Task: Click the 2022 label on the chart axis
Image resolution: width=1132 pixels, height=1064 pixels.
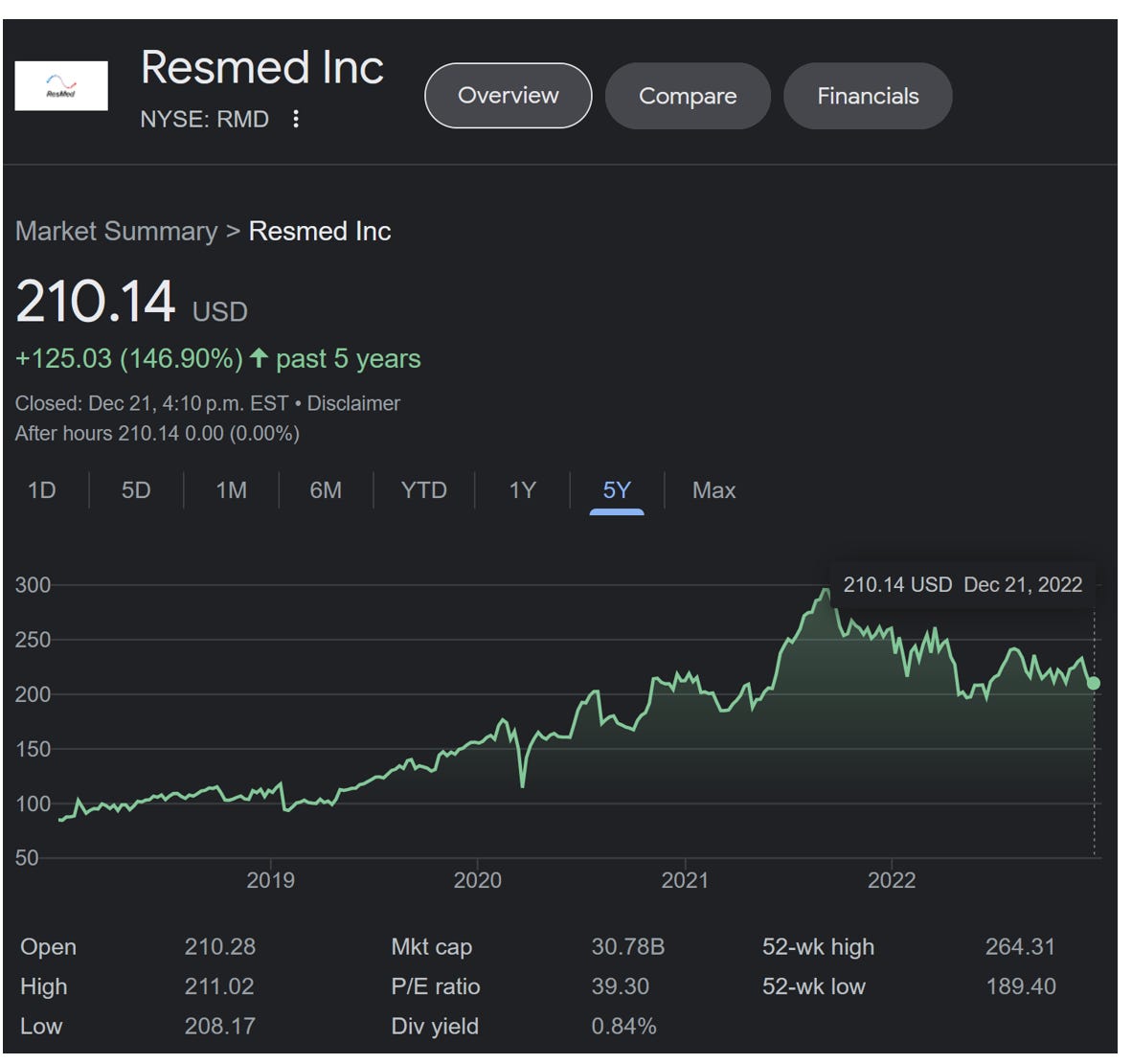Action: pos(892,881)
